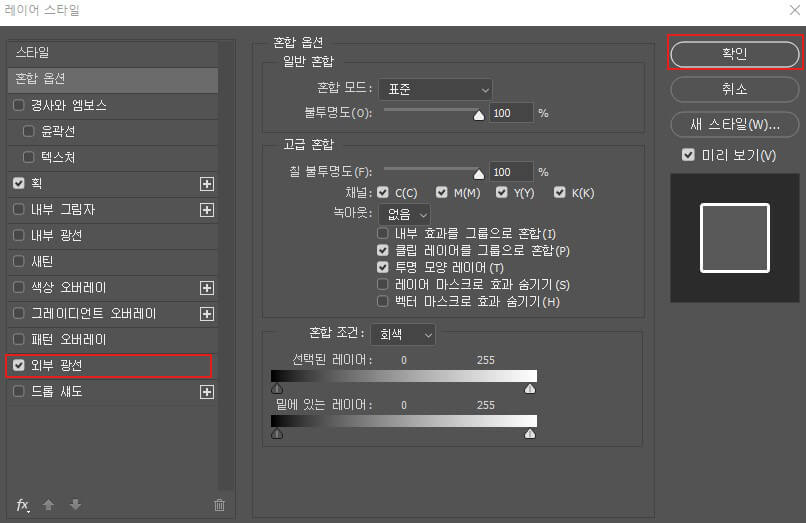This screenshot has height=523, width=806.
Task: Check 벡터 마스크로 효과 숨기기(H)
Action: tap(382, 301)
